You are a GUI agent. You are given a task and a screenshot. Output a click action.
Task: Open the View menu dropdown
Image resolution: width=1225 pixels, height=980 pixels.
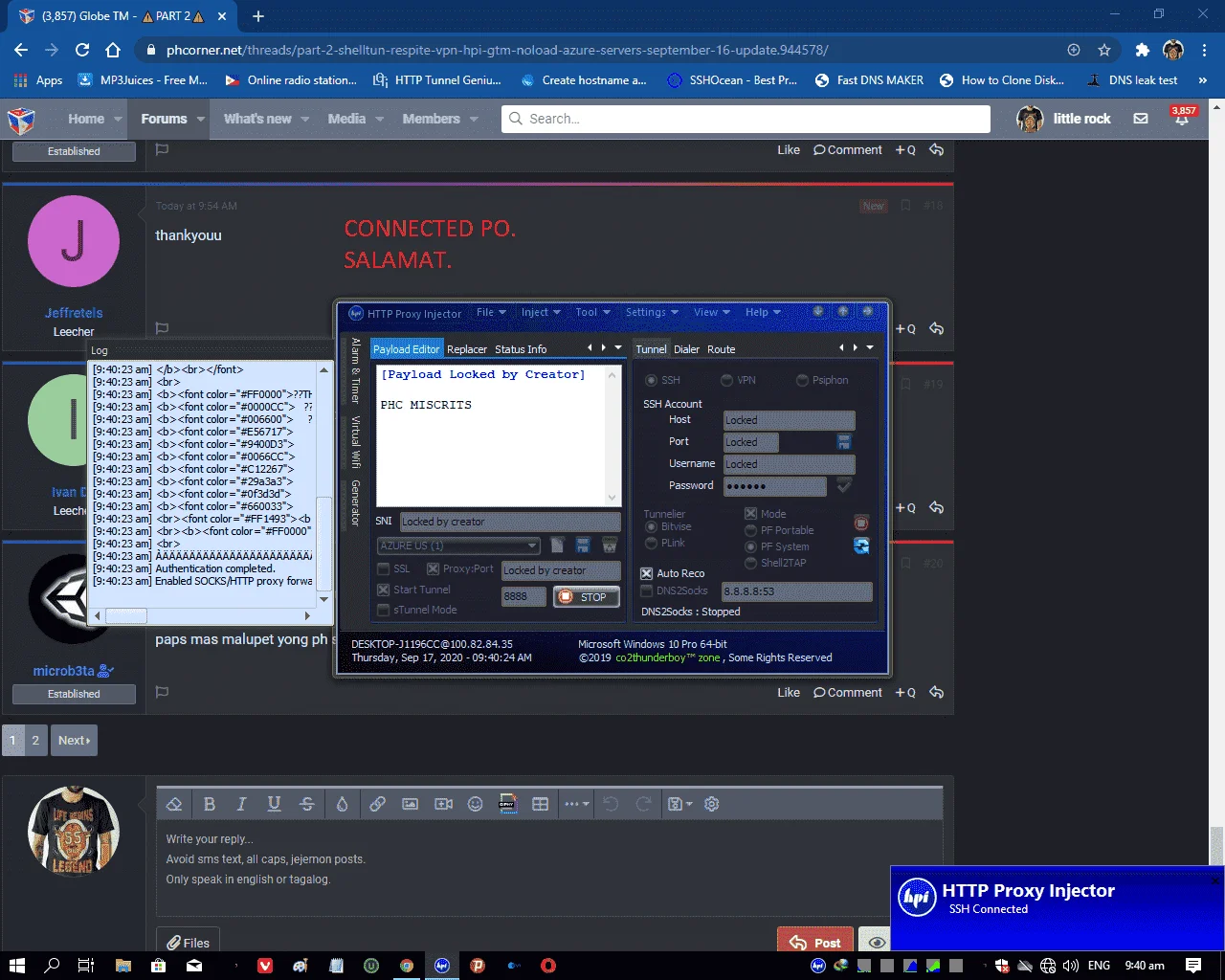[x=711, y=312]
